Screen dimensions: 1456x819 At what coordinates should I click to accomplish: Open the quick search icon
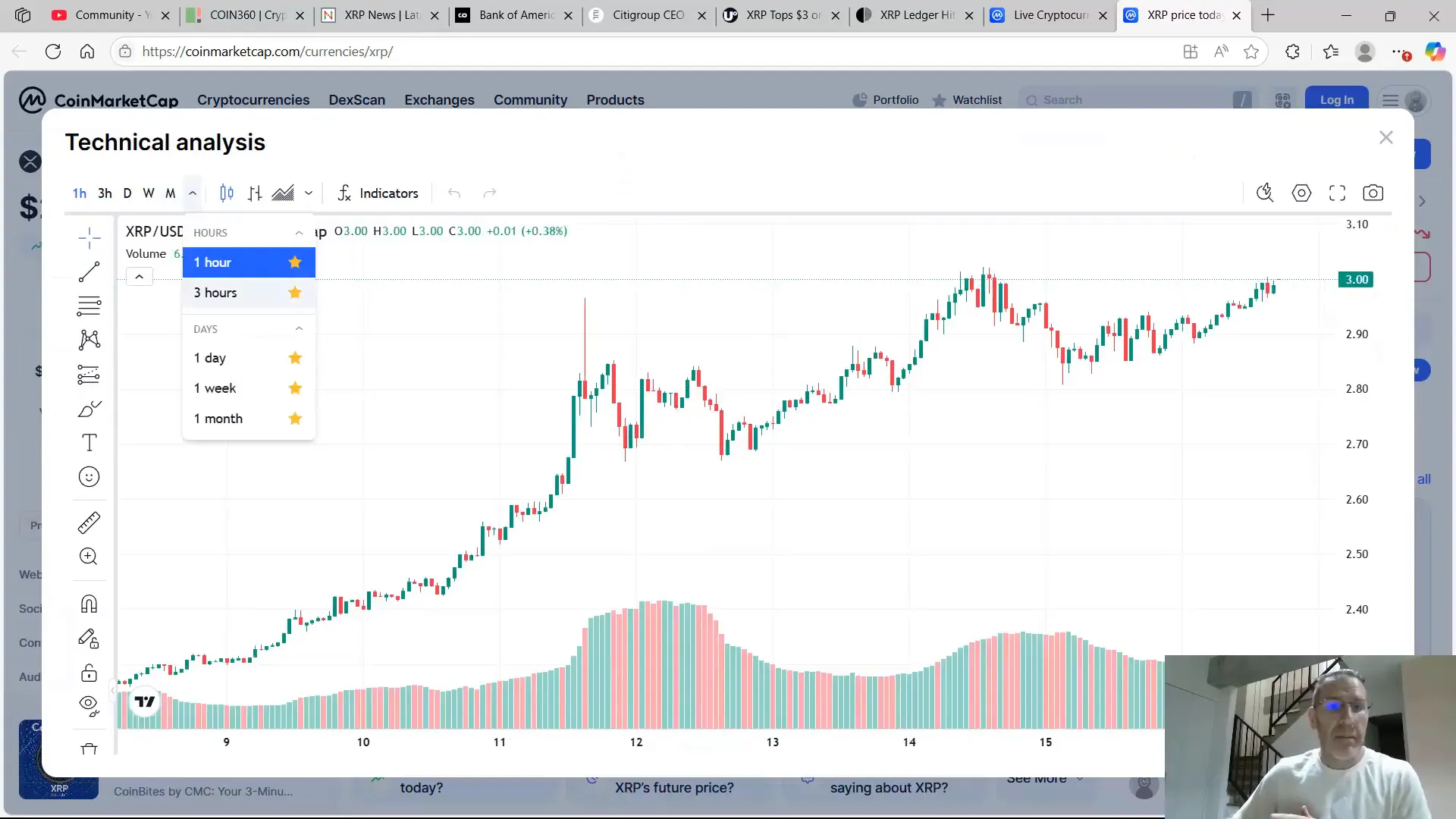[x=1265, y=193]
